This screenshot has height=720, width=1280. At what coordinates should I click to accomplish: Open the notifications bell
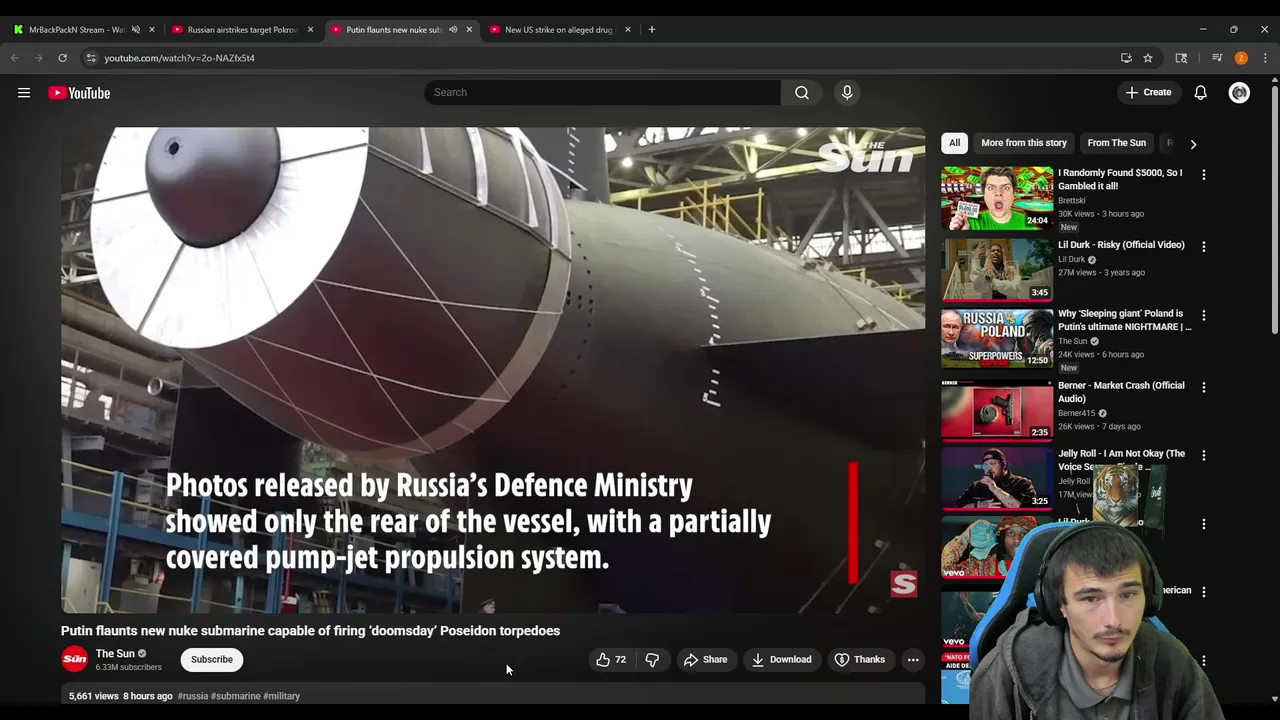pyautogui.click(x=1200, y=92)
